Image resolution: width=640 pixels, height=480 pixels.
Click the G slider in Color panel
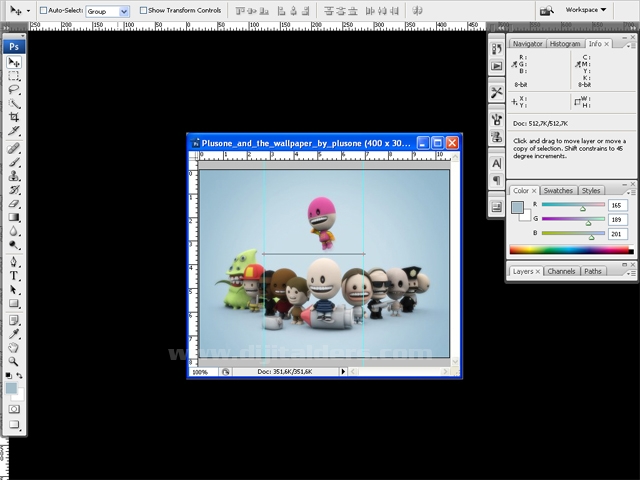[x=573, y=219]
